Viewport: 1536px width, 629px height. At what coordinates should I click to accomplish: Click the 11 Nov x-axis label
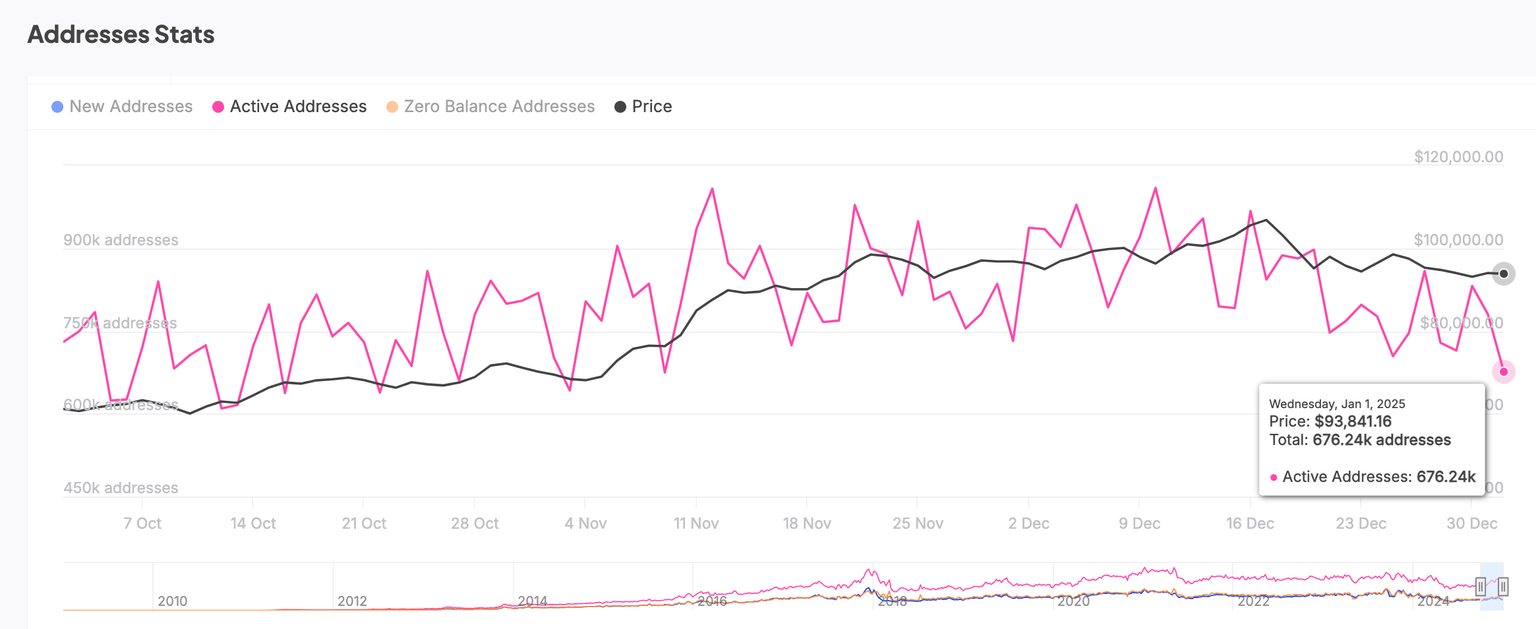point(696,523)
